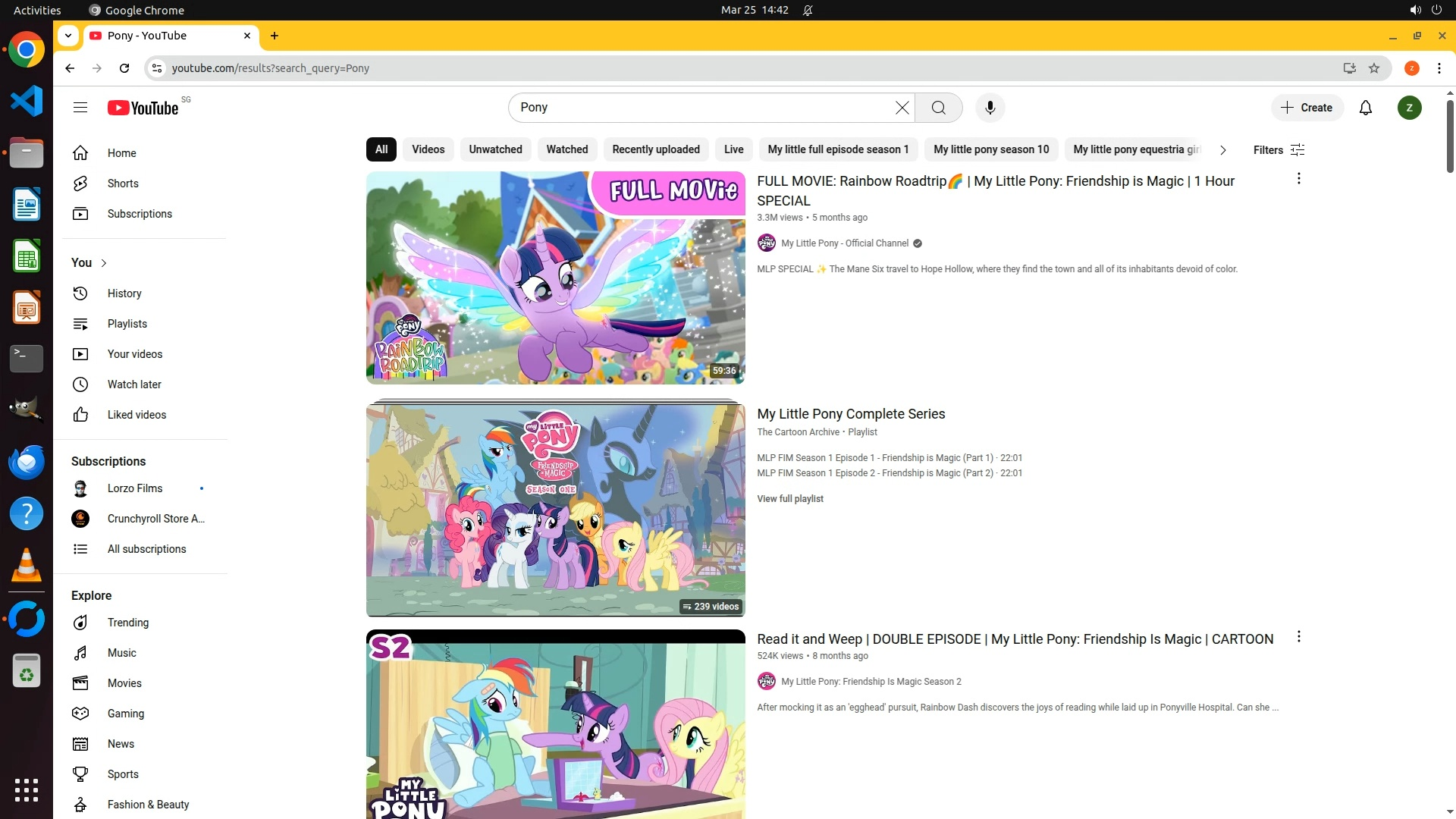The height and width of the screenshot is (819, 1456).
Task: Expand the You section chevron
Action: pos(104,263)
